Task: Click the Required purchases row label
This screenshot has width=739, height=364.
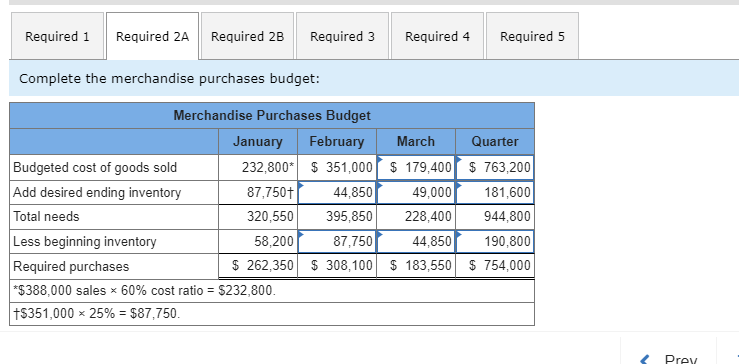Action: pos(71,266)
